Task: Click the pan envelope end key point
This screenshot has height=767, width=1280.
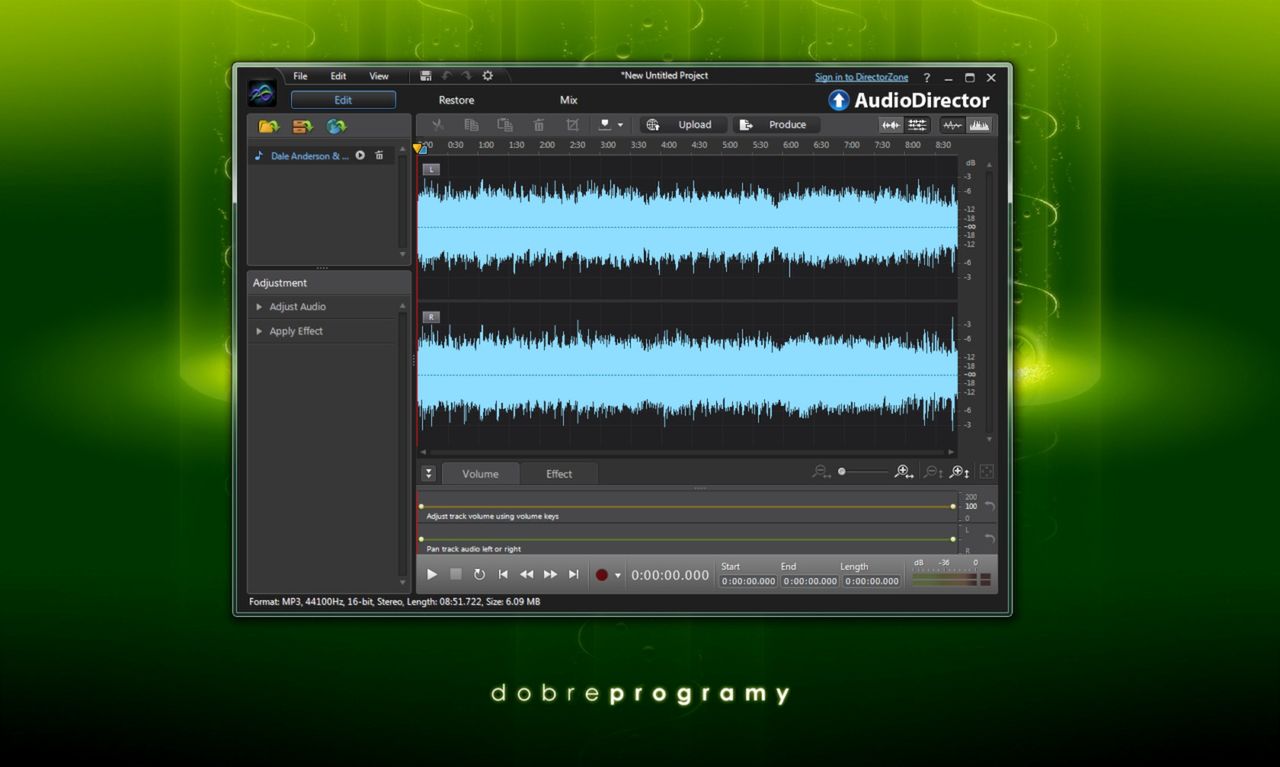Action: coord(953,538)
